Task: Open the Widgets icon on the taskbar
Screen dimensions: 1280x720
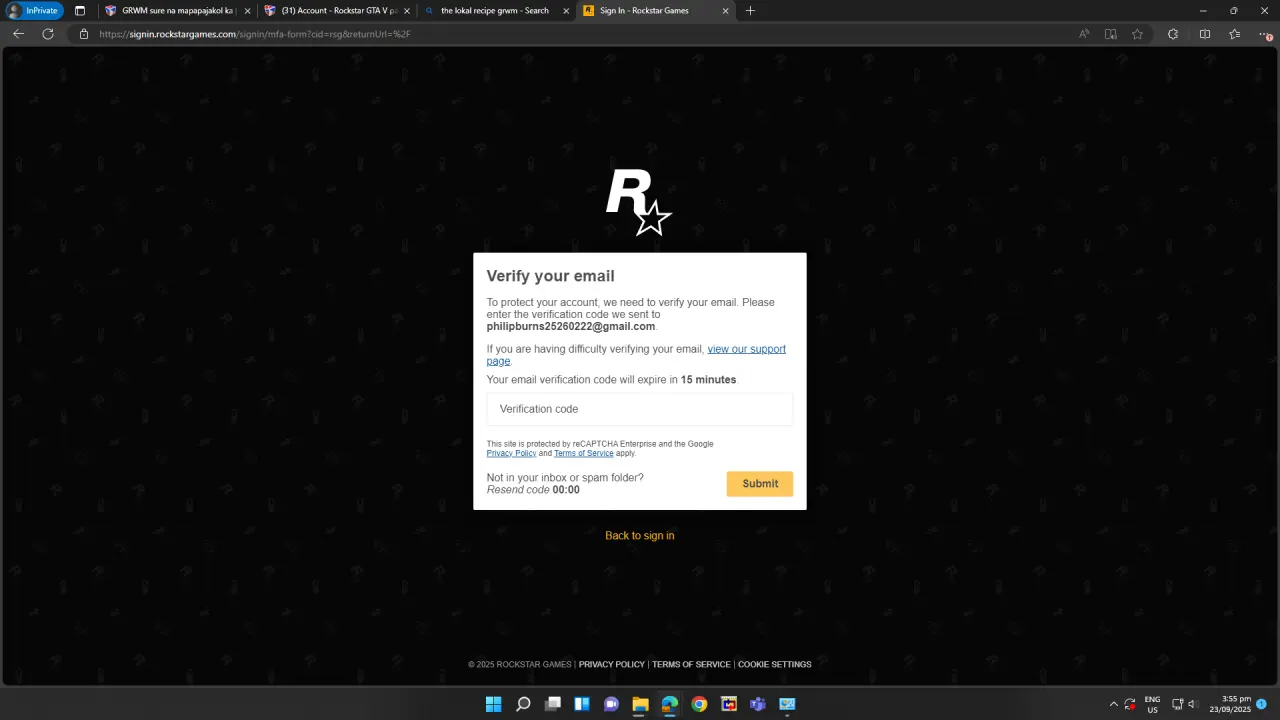Action: click(582, 704)
